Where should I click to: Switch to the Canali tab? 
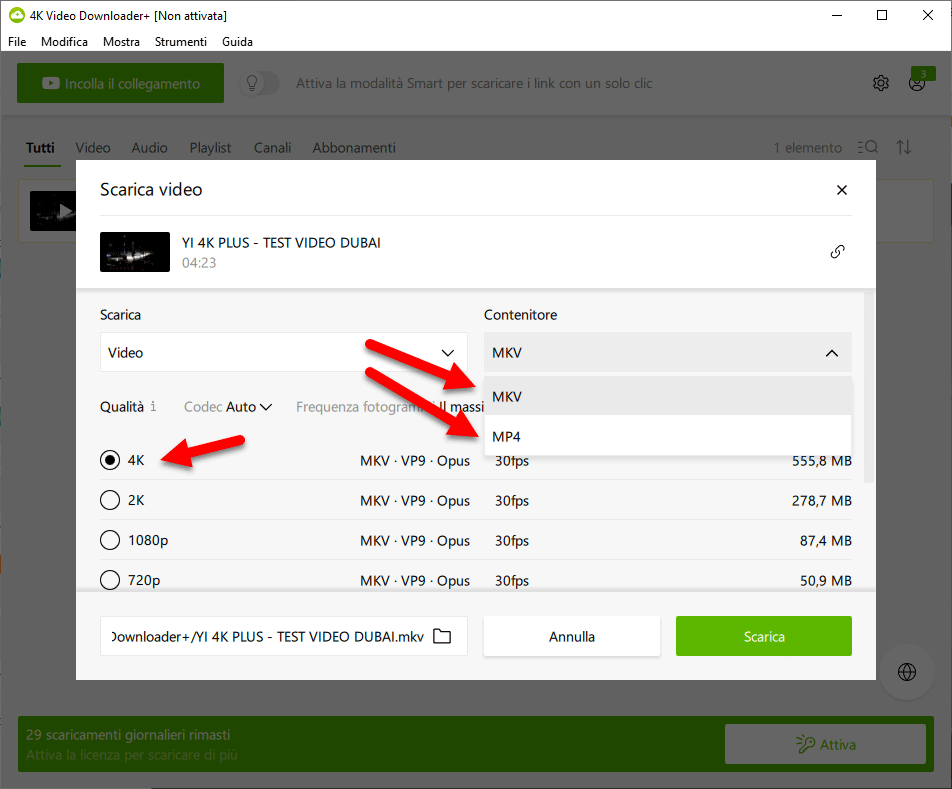click(273, 147)
